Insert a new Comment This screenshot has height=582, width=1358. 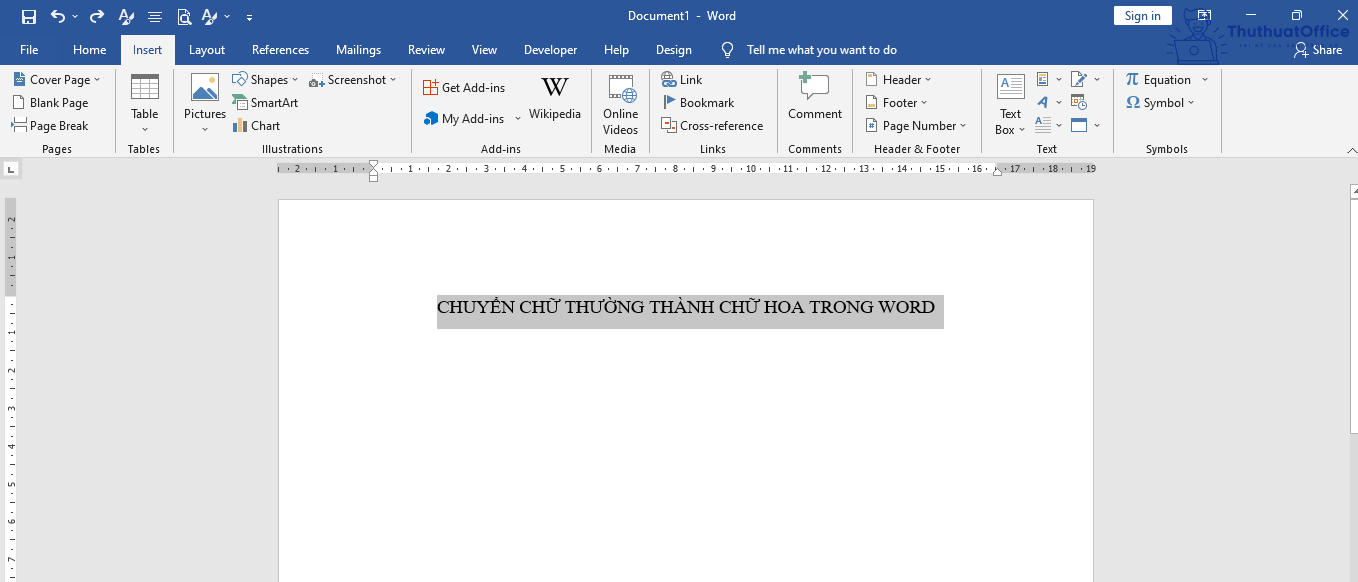(814, 100)
